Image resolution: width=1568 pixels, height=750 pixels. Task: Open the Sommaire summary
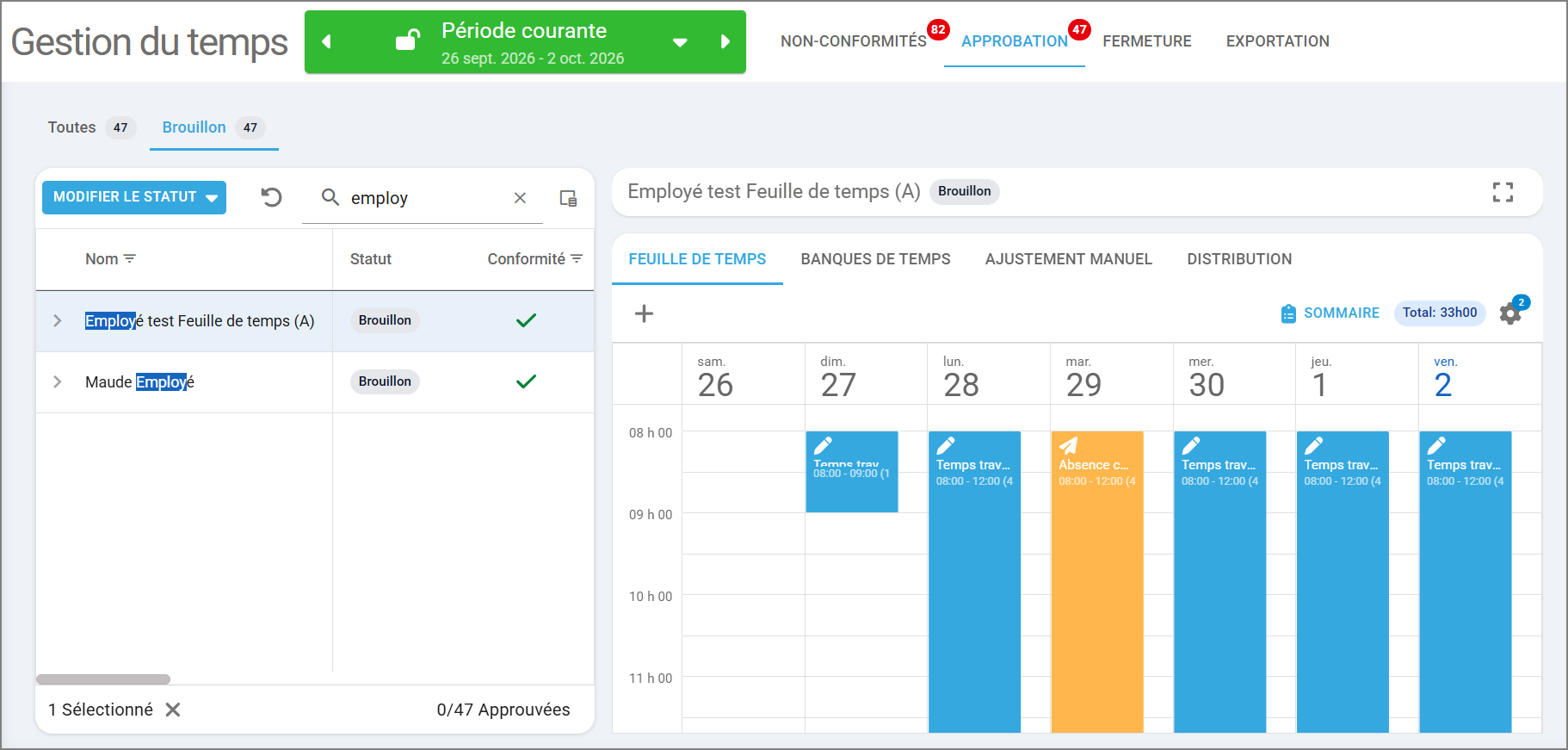click(1330, 313)
